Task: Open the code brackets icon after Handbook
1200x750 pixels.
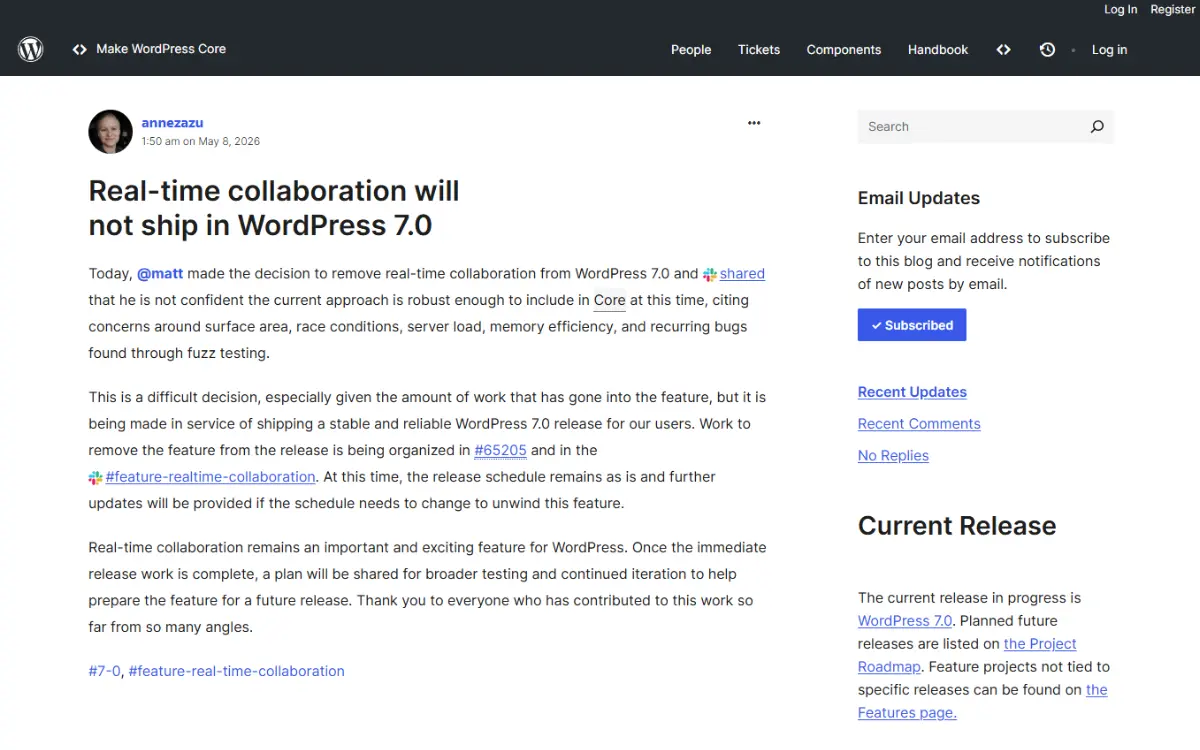Action: tap(1003, 49)
